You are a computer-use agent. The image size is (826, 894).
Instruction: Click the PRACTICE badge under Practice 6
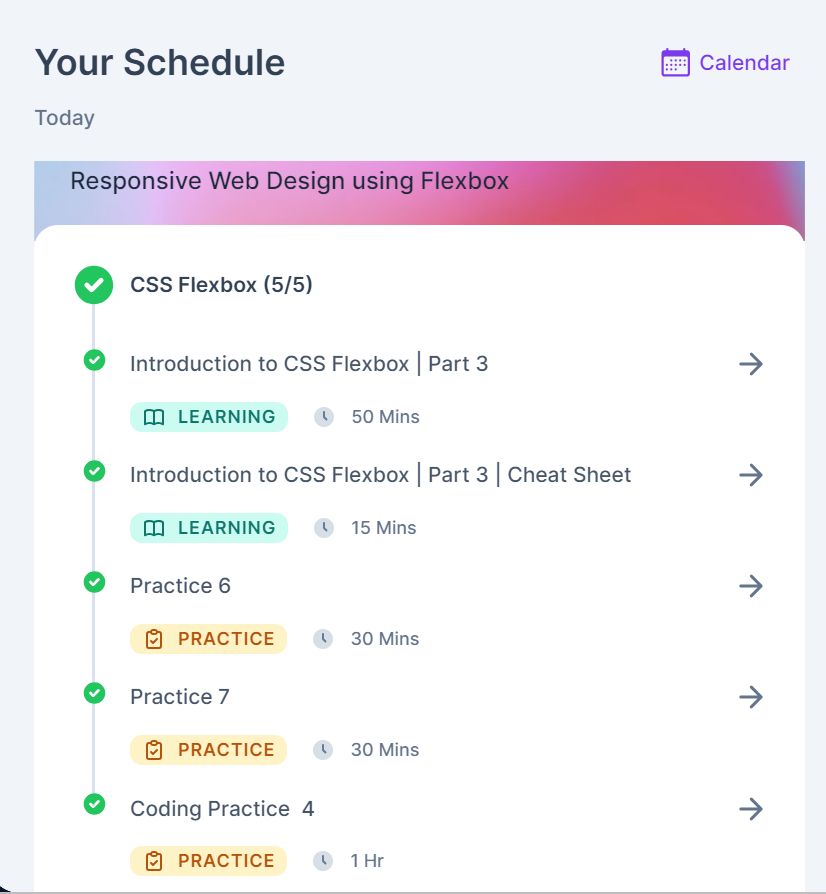209,639
